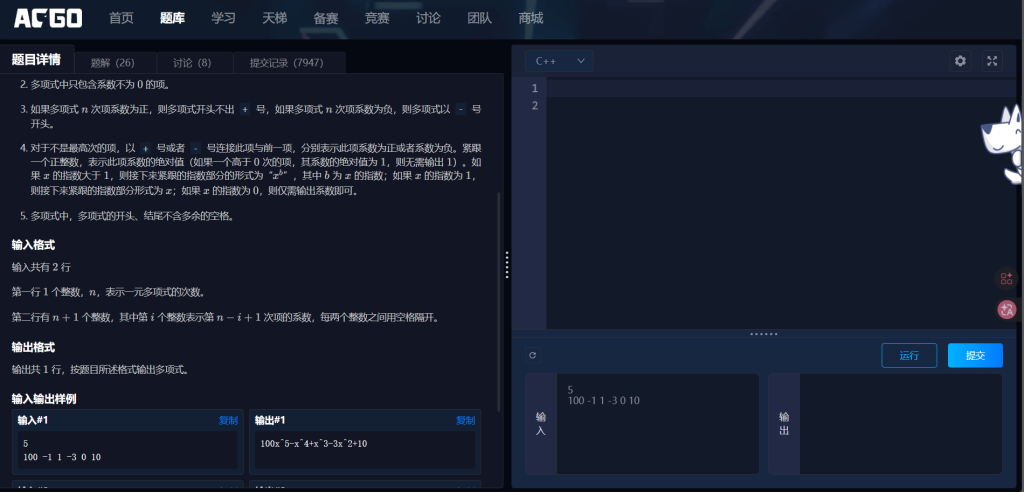
Task: Open the apps grid icon on the right edge
Action: coord(1007,279)
